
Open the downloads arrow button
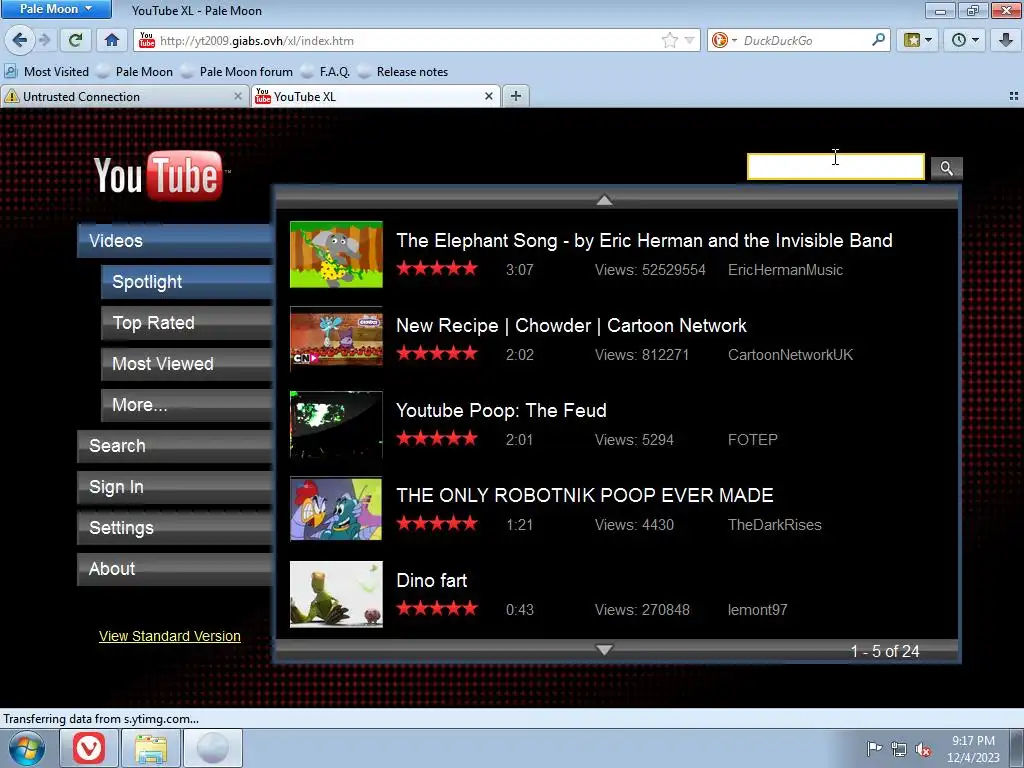pyautogui.click(x=1006, y=40)
